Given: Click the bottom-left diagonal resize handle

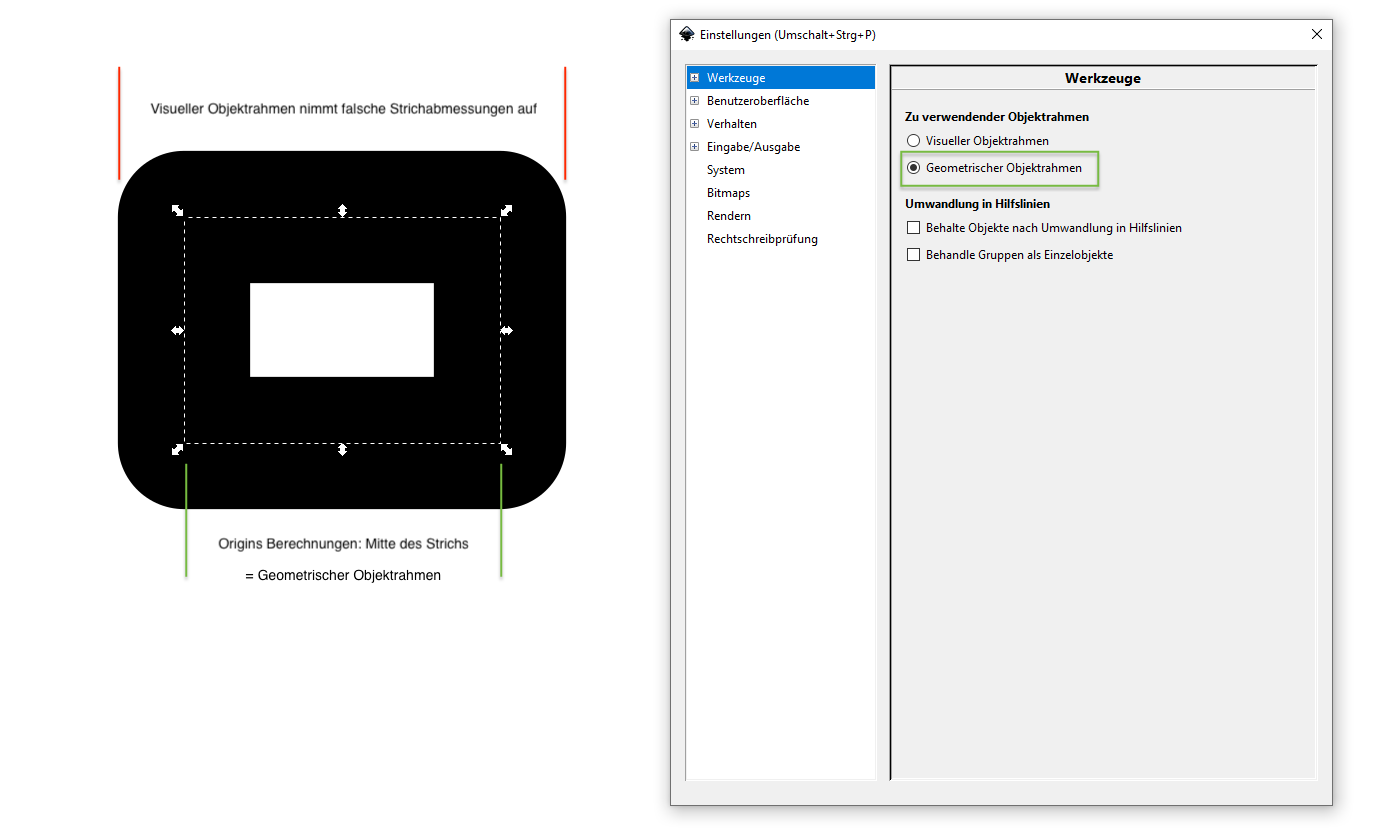Looking at the screenshot, I should pyautogui.click(x=177, y=450).
